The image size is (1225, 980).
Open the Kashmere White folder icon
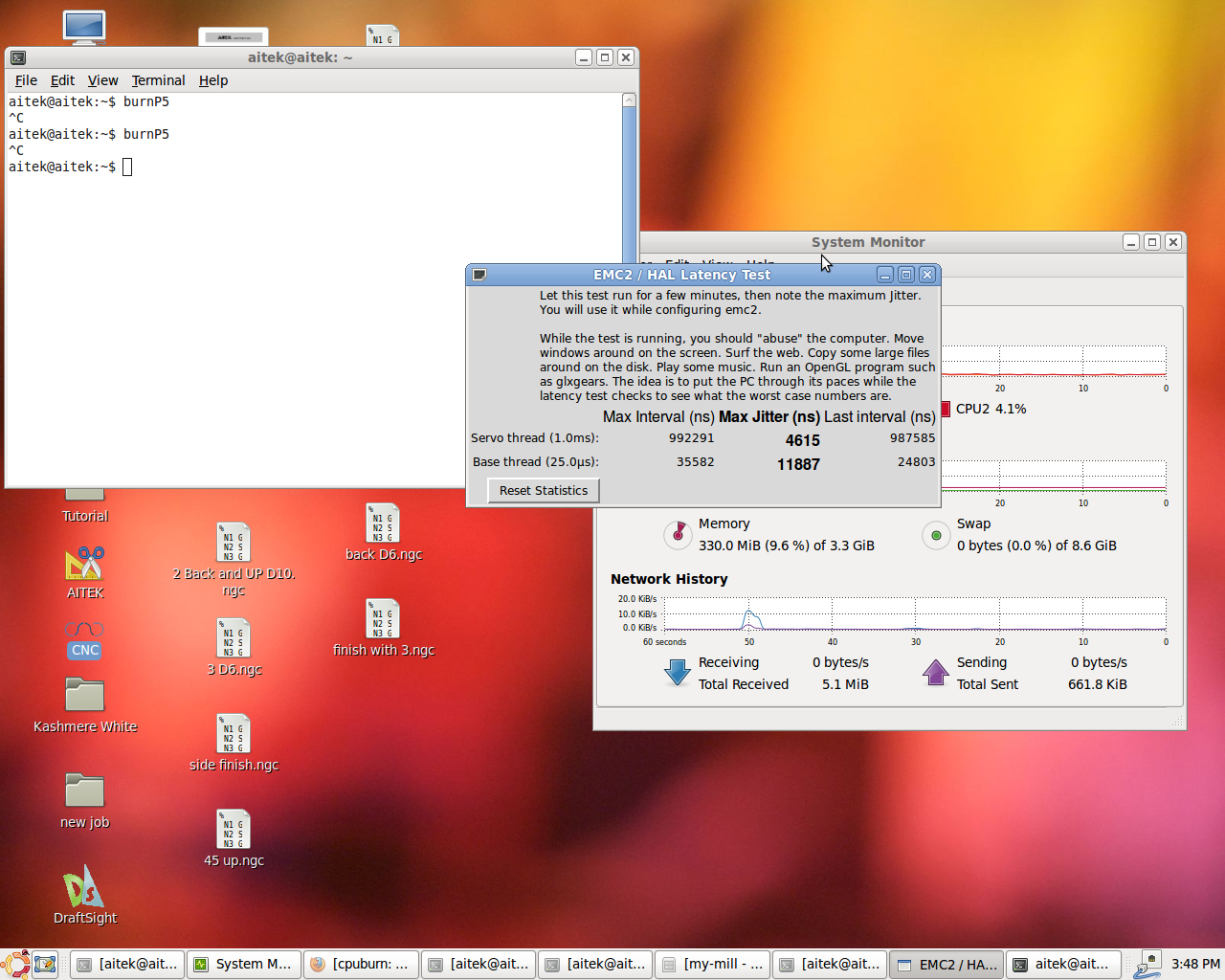point(84,695)
